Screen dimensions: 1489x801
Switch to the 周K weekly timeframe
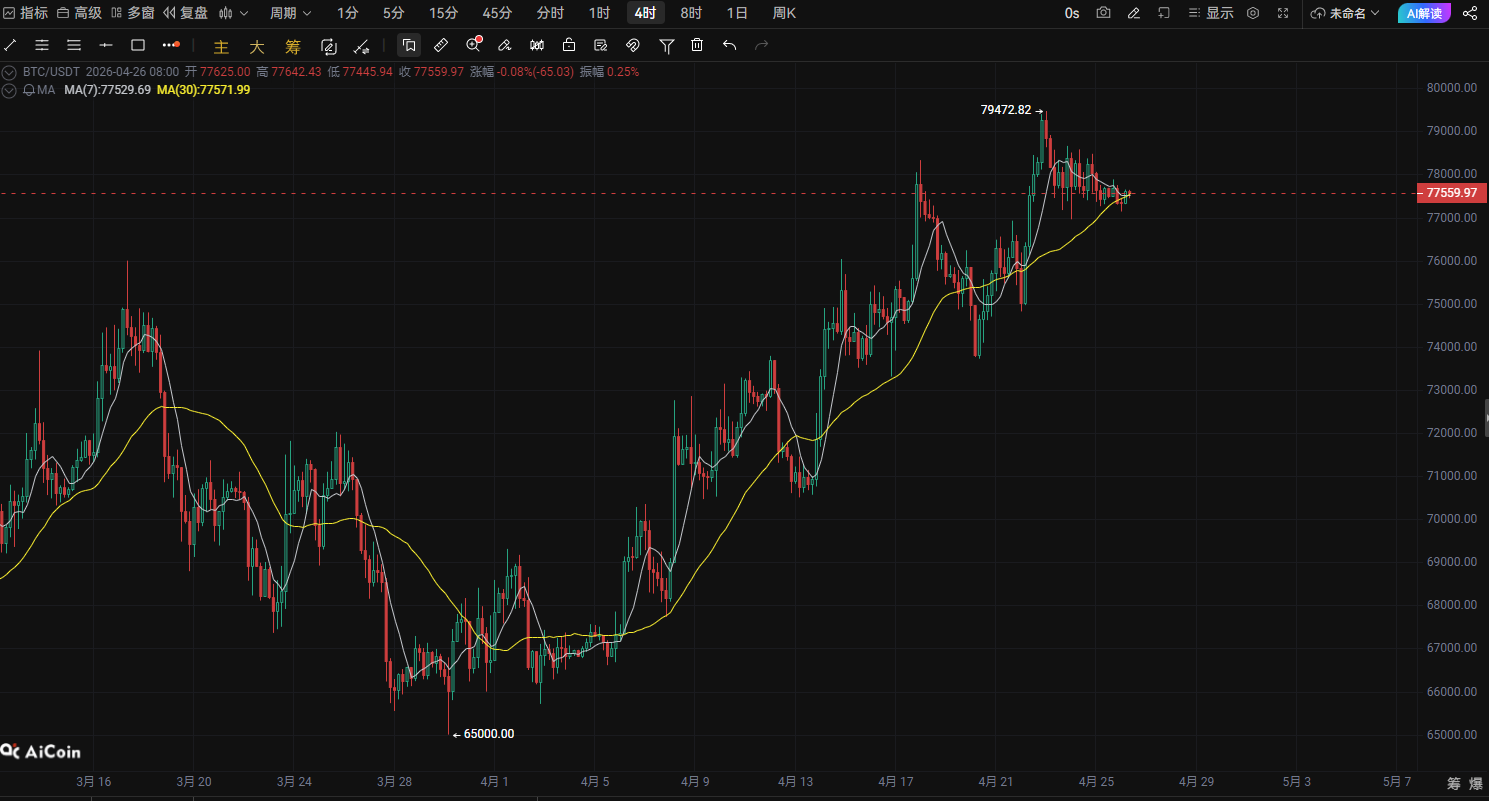(x=784, y=13)
